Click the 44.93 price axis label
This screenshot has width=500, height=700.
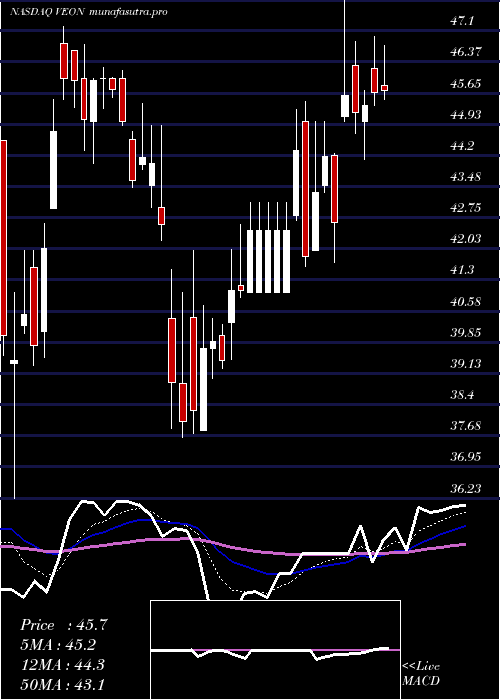point(466,115)
